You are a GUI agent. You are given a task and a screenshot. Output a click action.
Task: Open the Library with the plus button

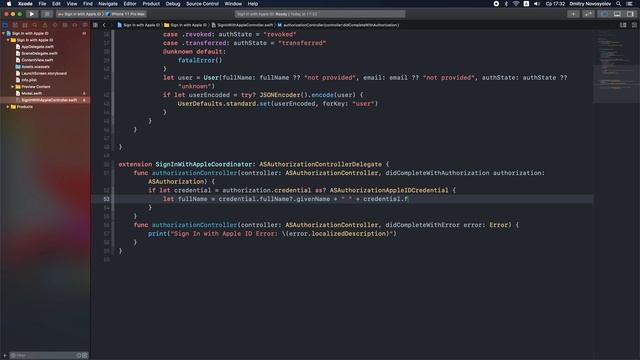coord(573,14)
